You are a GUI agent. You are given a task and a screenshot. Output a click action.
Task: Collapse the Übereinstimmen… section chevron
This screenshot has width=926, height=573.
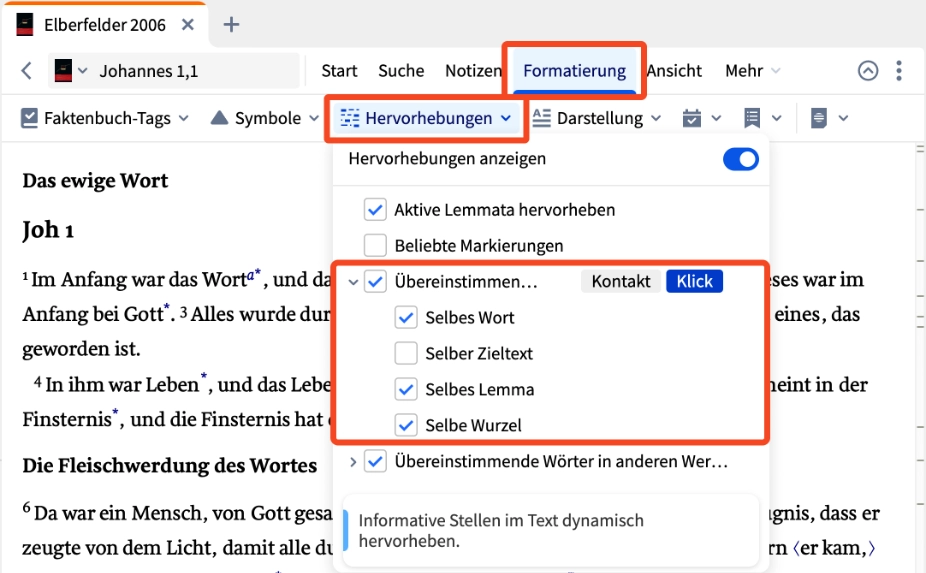(353, 282)
